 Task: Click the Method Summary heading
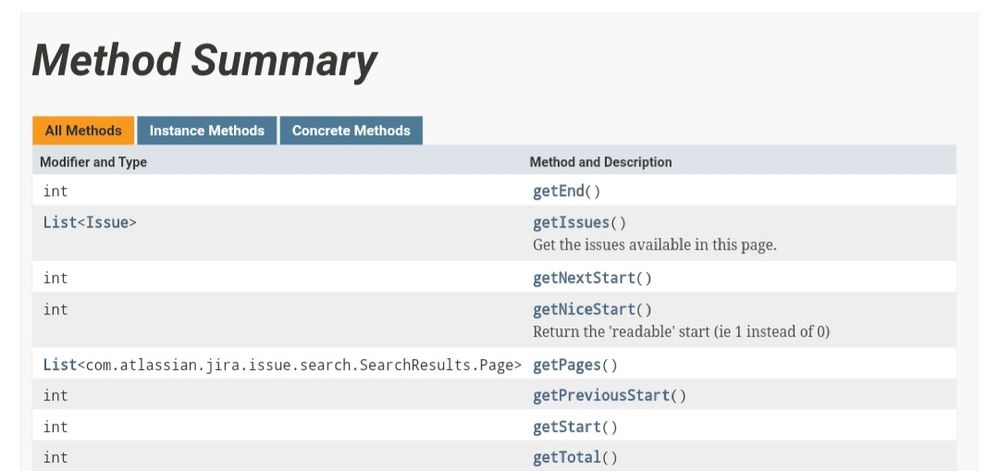[x=204, y=61]
